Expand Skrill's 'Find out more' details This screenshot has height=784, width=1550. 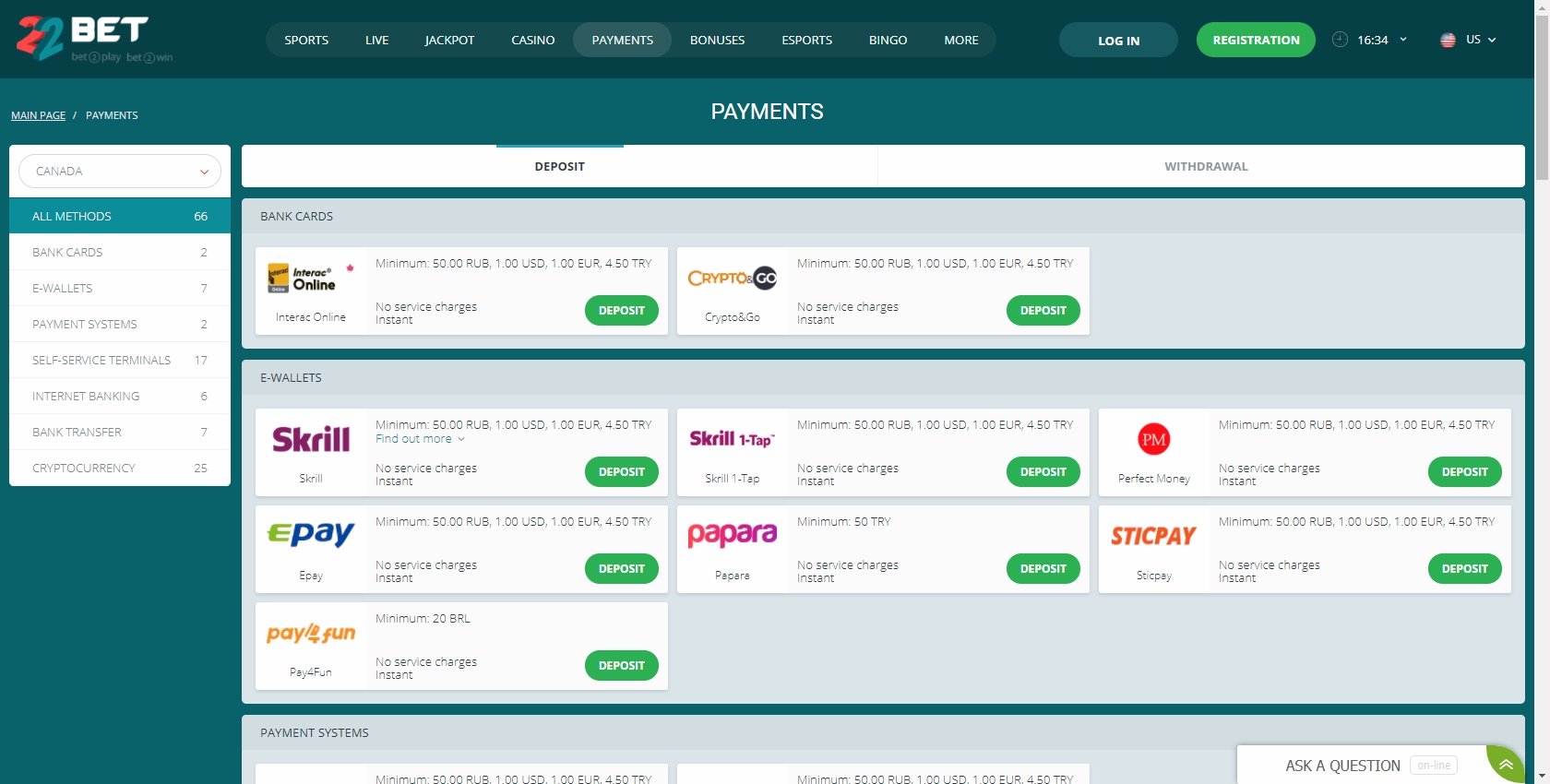[x=420, y=439]
